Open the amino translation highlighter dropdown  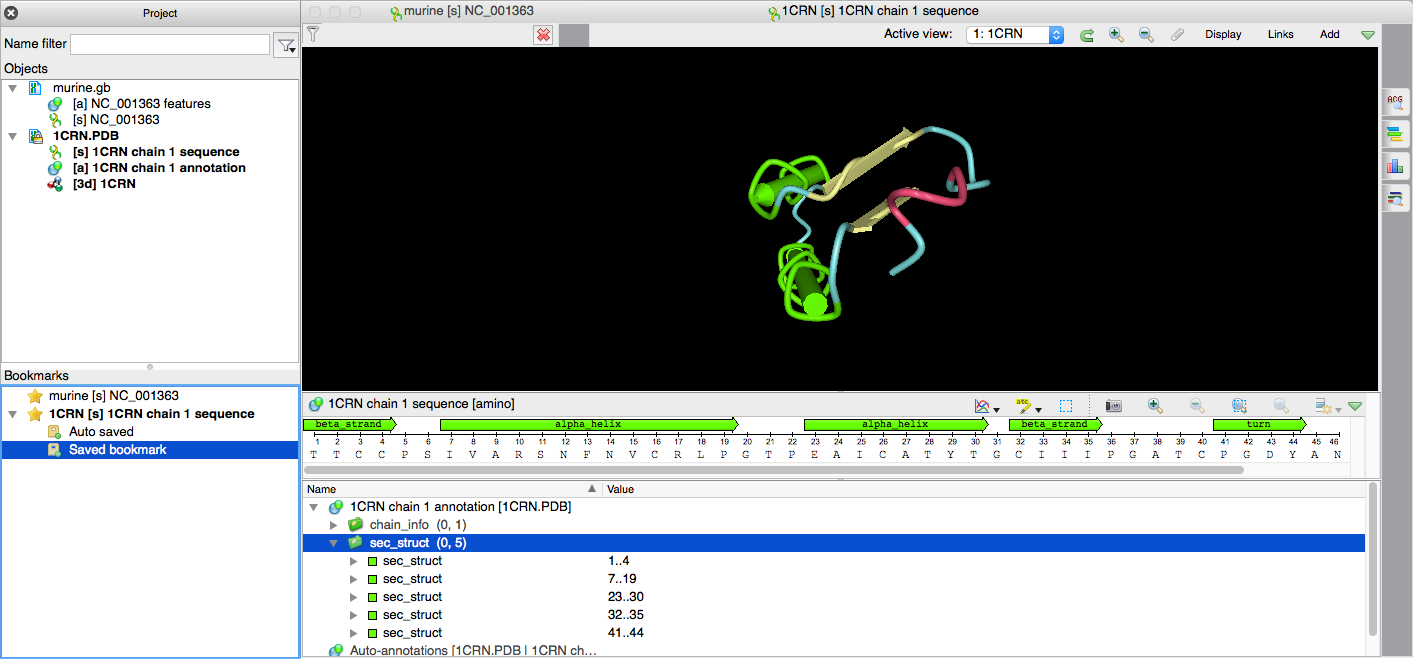(1028, 406)
